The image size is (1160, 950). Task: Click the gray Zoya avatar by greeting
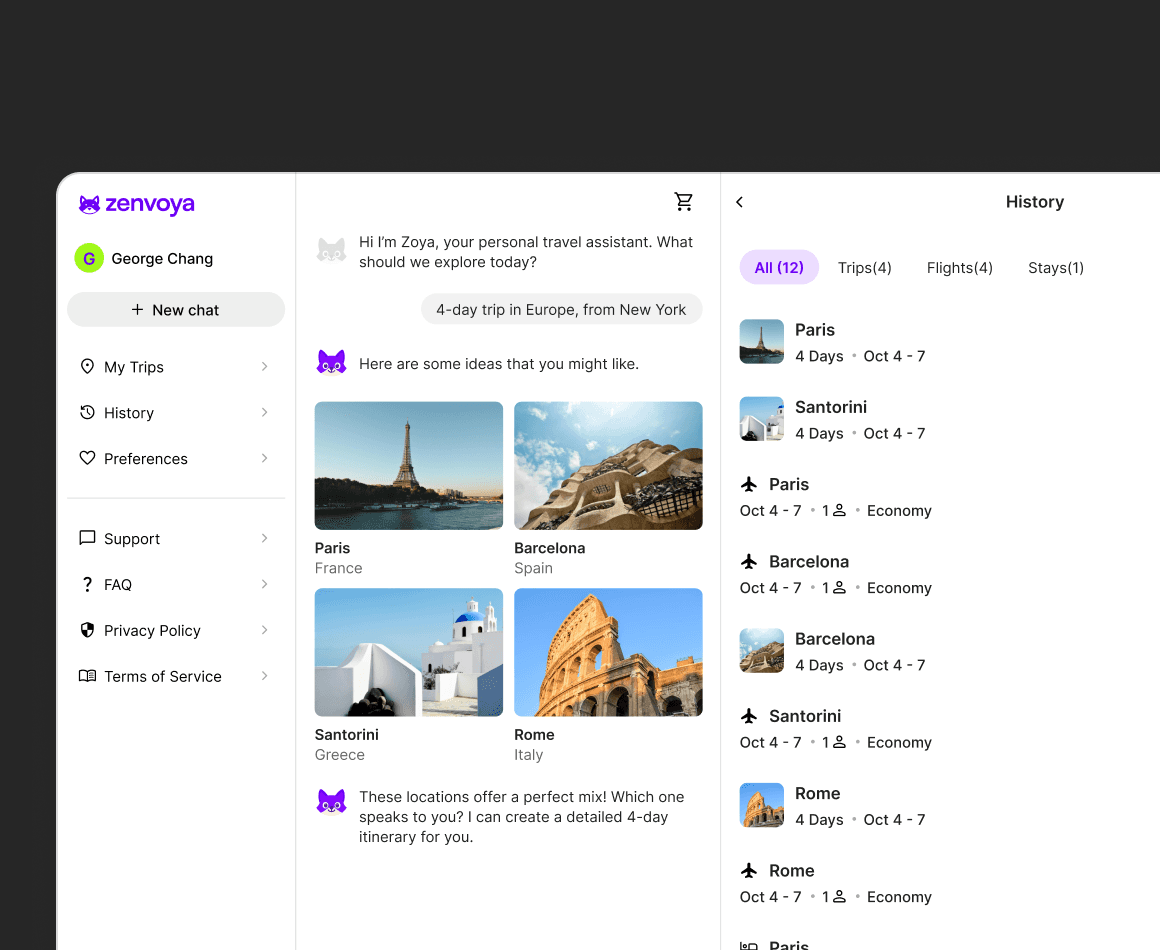tap(331, 251)
